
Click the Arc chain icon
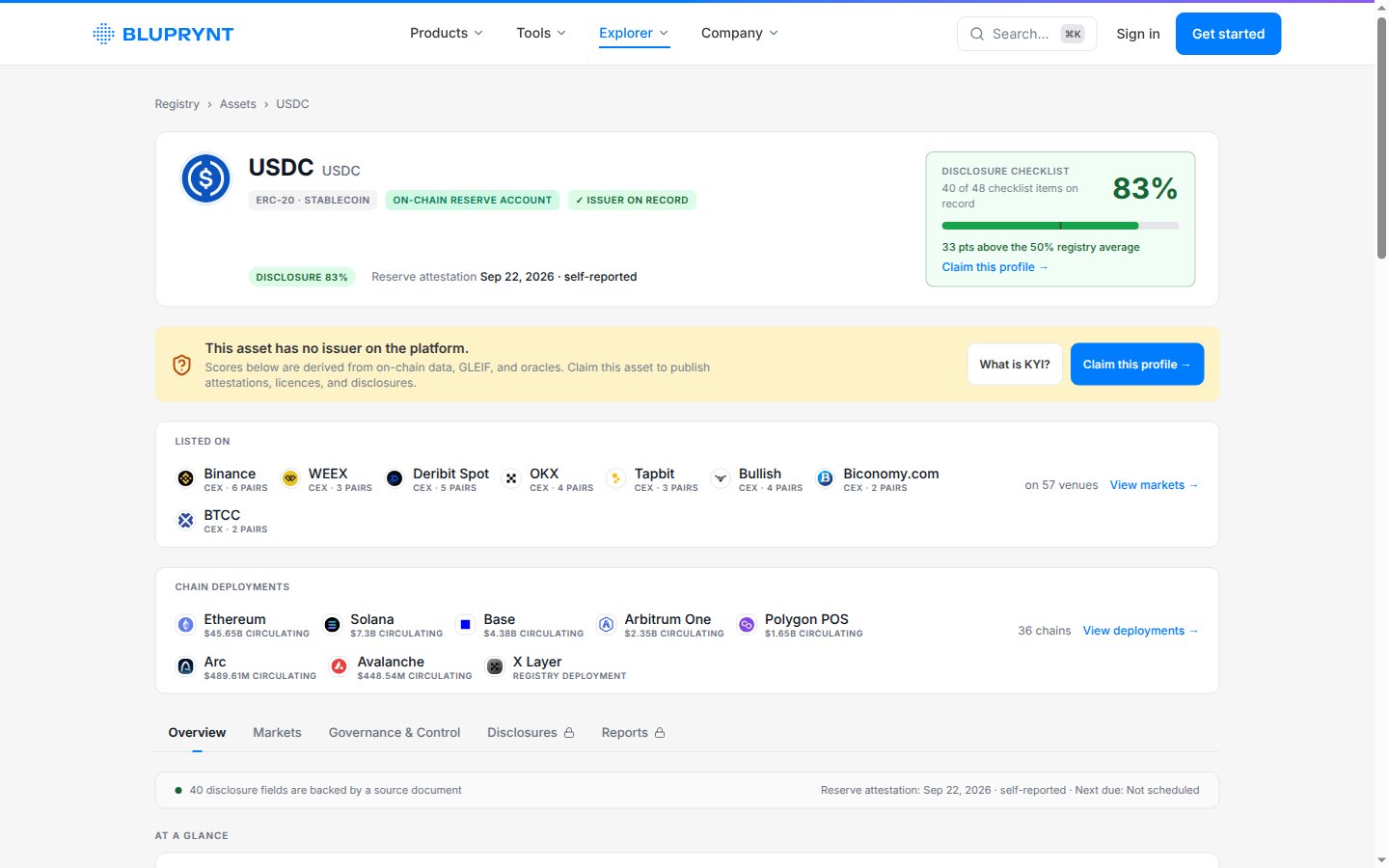[x=186, y=666]
